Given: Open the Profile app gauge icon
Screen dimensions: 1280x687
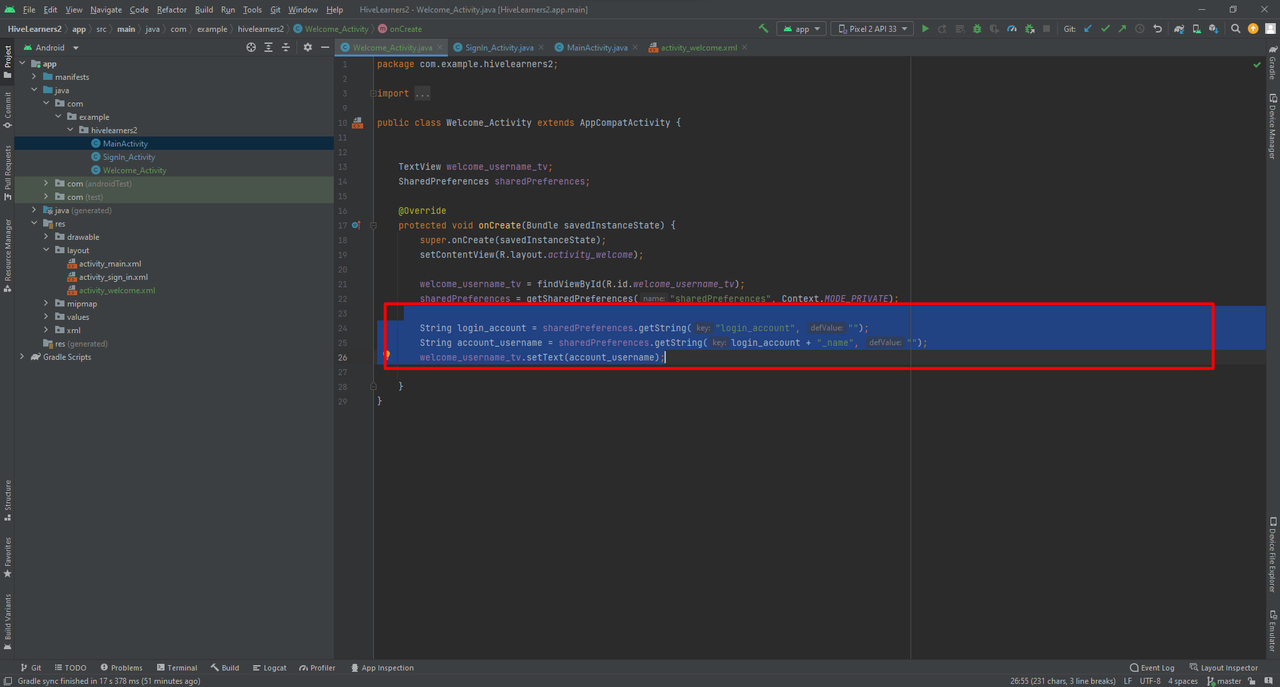Looking at the screenshot, I should 1012,29.
